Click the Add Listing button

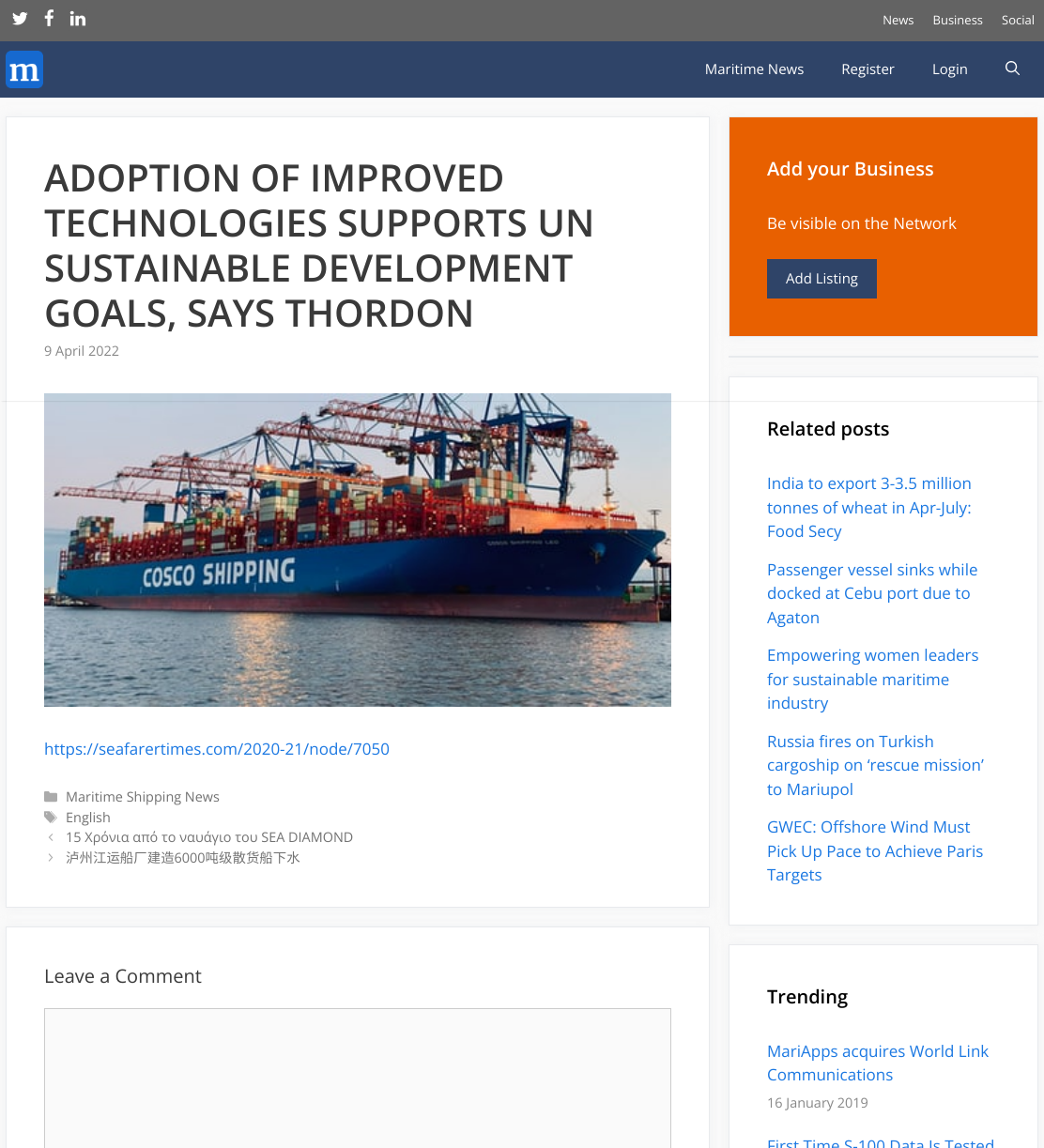(x=821, y=279)
